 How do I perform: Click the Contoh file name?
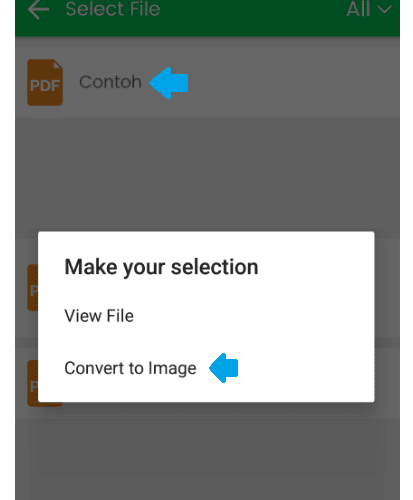click(110, 82)
